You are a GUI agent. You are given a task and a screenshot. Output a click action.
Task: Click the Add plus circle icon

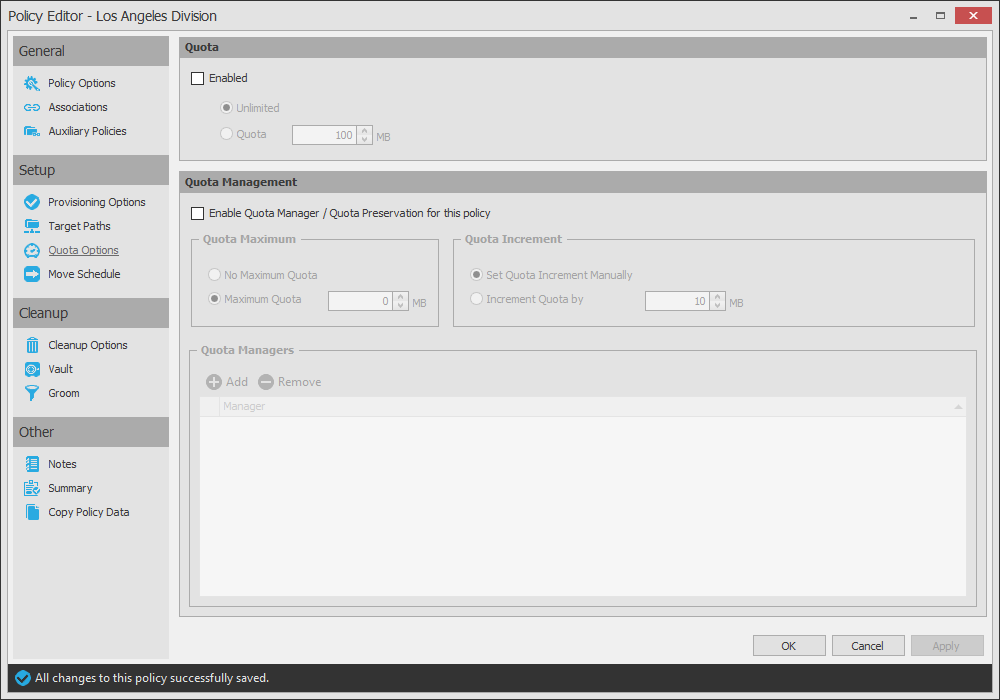(x=214, y=382)
